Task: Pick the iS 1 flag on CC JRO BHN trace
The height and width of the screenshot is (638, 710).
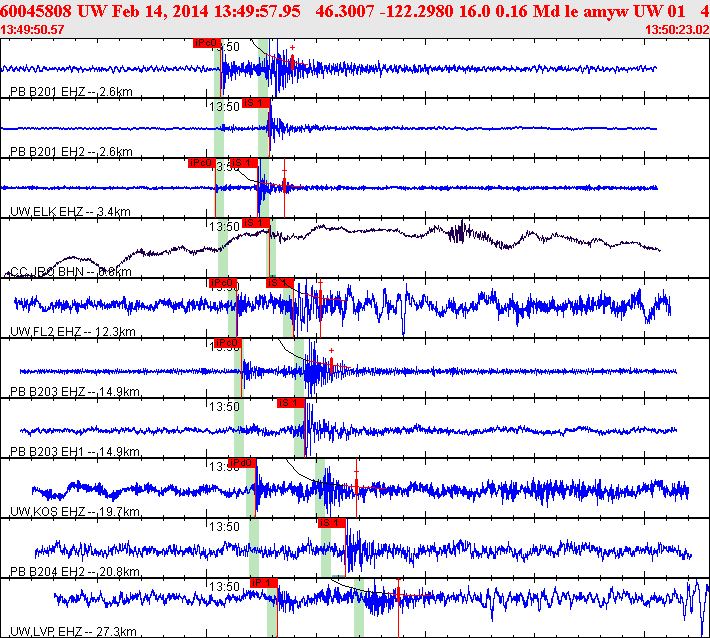Action: tap(256, 223)
